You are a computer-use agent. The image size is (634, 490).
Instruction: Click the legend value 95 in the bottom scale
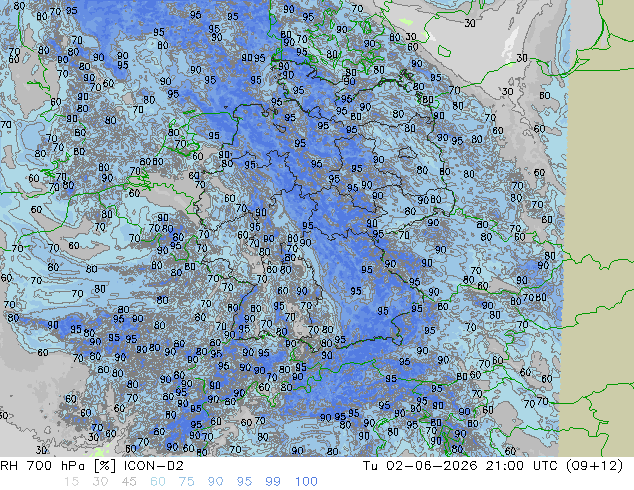click(244, 482)
